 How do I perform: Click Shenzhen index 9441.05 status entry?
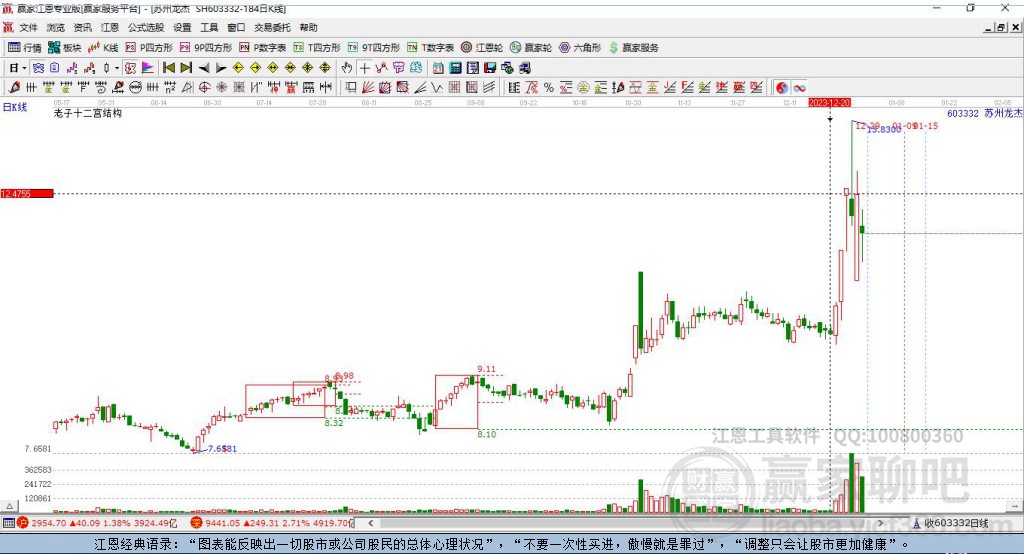(x=272, y=523)
